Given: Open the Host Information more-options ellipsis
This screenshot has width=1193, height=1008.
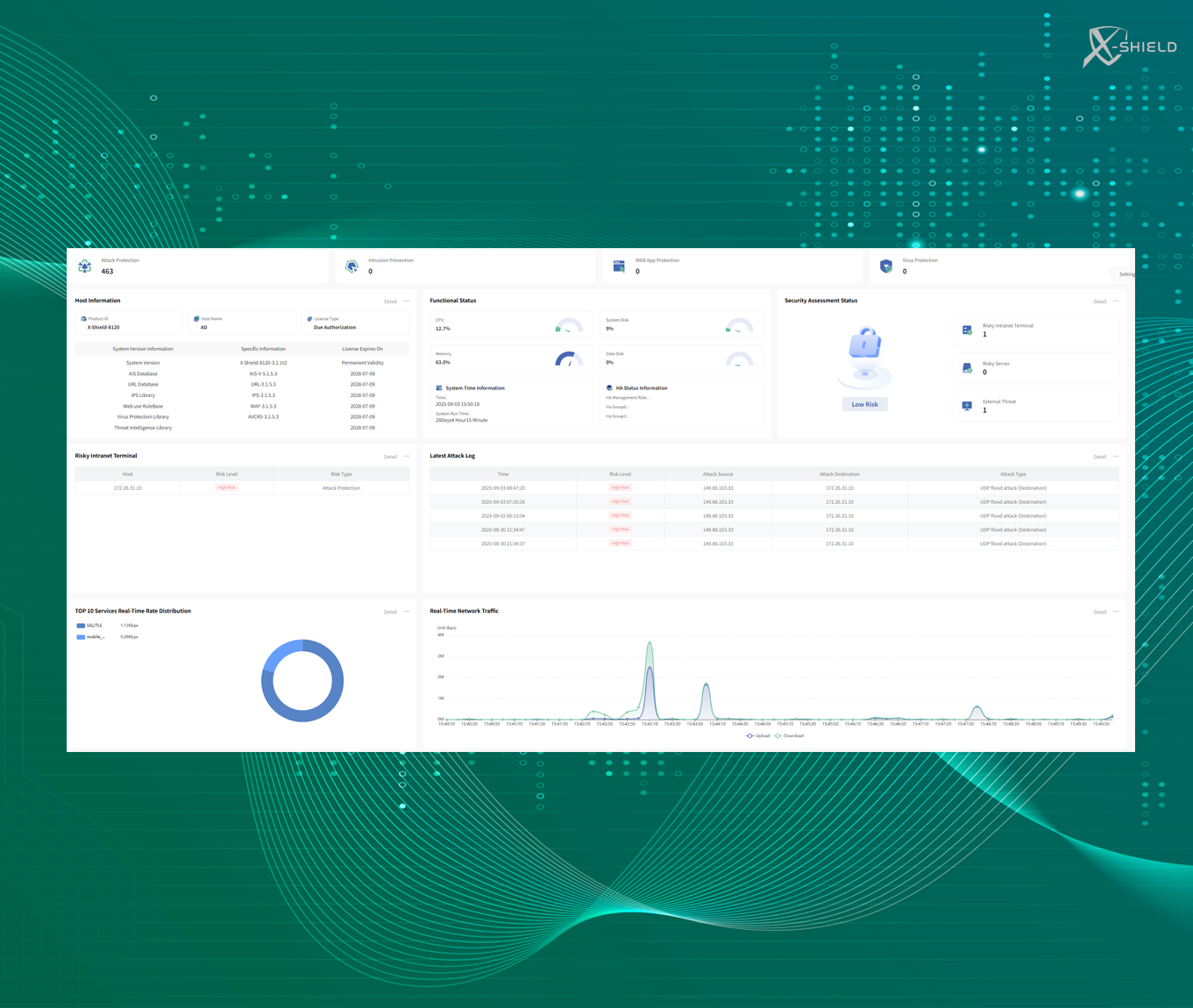Looking at the screenshot, I should (407, 302).
